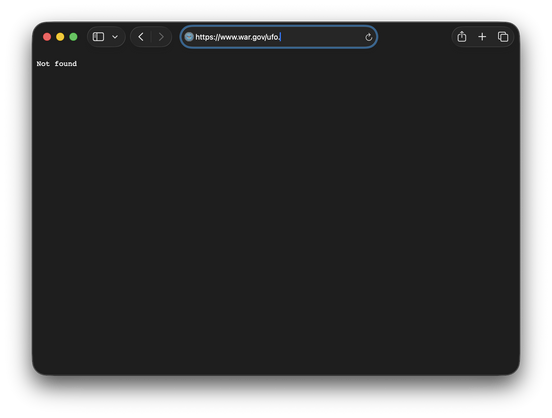Open a new tab

(x=482, y=37)
